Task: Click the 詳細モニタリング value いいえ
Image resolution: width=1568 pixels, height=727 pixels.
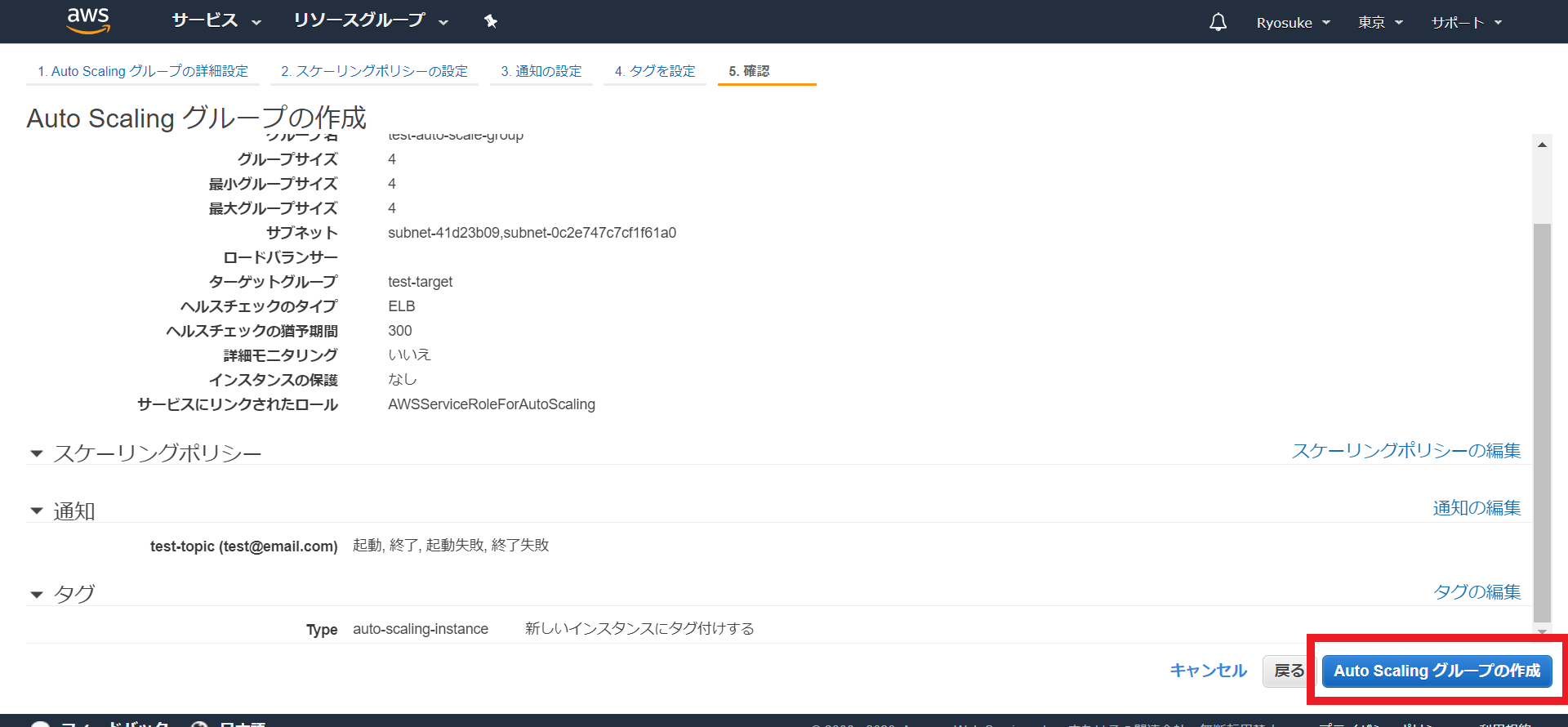Action: coord(409,355)
